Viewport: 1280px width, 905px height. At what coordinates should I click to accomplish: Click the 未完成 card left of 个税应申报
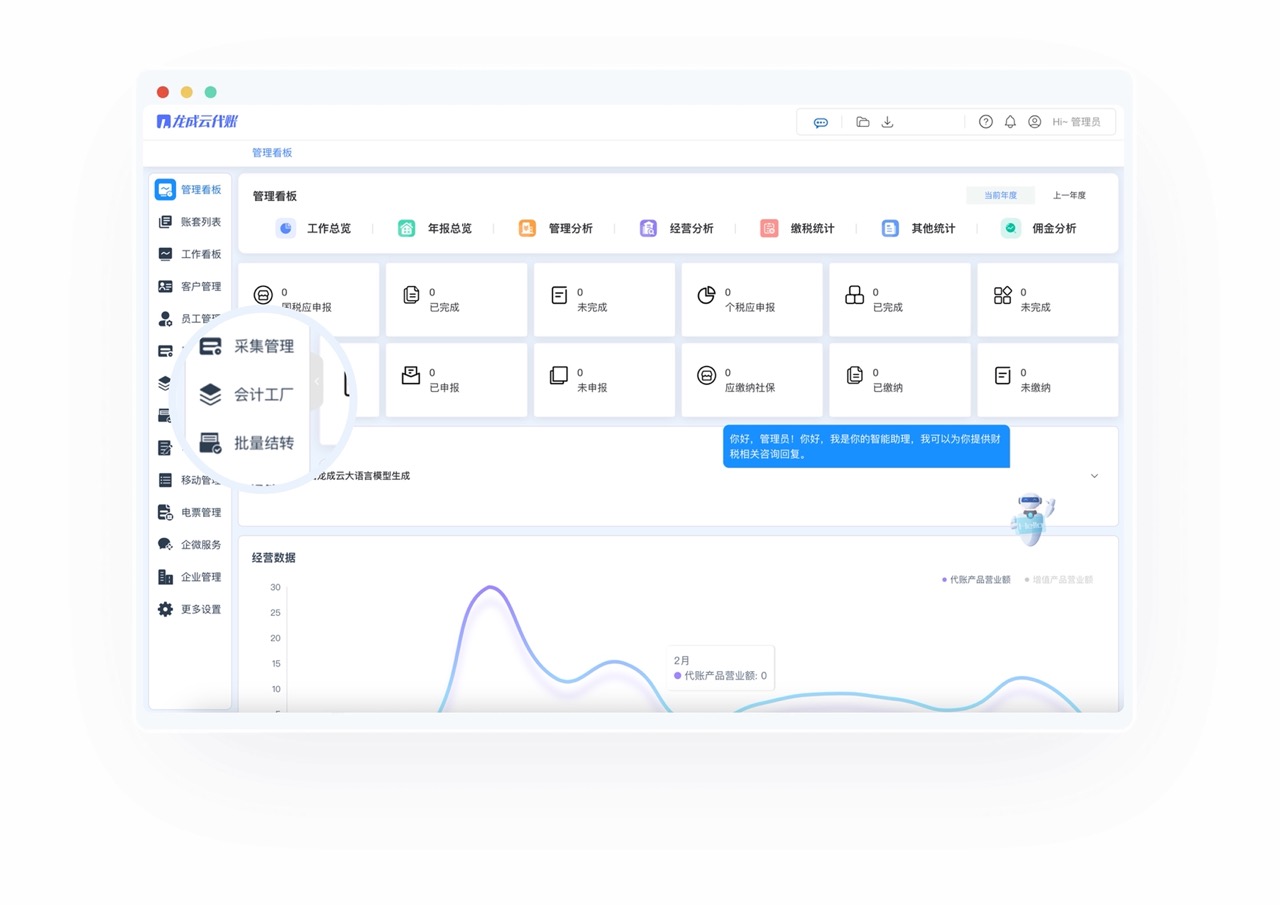[604, 299]
